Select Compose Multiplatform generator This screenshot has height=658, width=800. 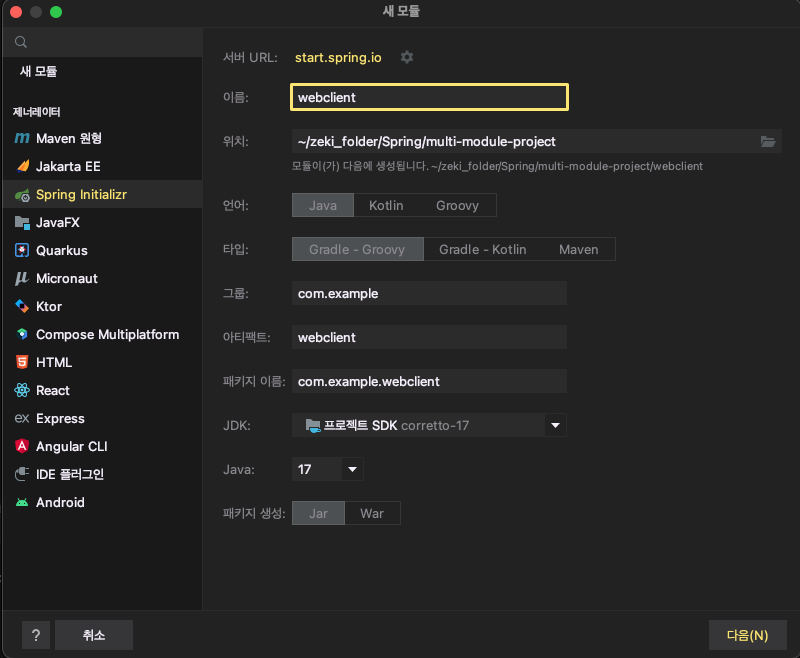pos(102,335)
